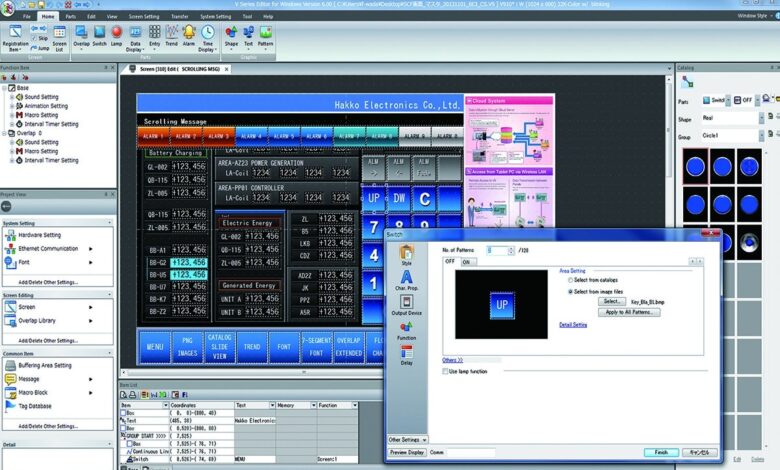Click the application orb button

click(x=7, y=9)
